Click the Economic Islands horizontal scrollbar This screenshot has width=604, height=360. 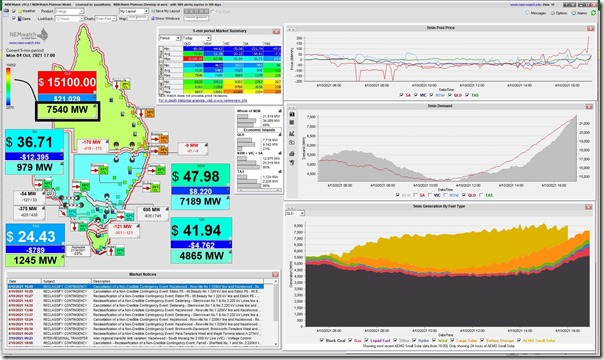tap(259, 190)
